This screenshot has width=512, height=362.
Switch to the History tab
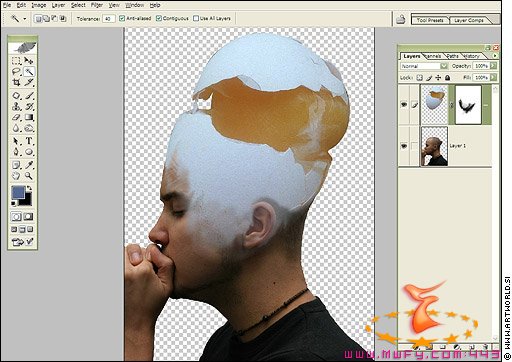tap(471, 56)
